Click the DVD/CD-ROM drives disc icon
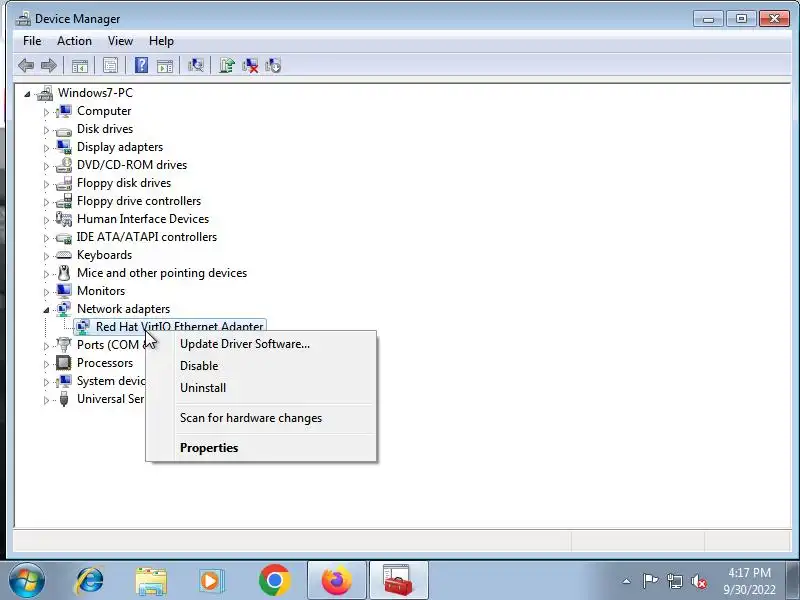The width and height of the screenshot is (800, 600). (64, 165)
